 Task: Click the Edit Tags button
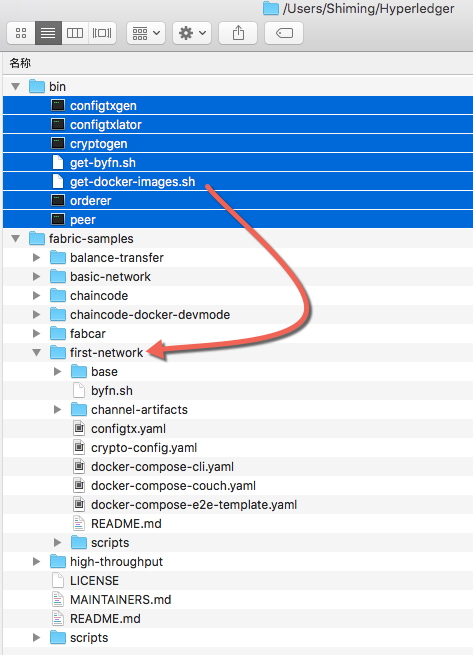[284, 33]
